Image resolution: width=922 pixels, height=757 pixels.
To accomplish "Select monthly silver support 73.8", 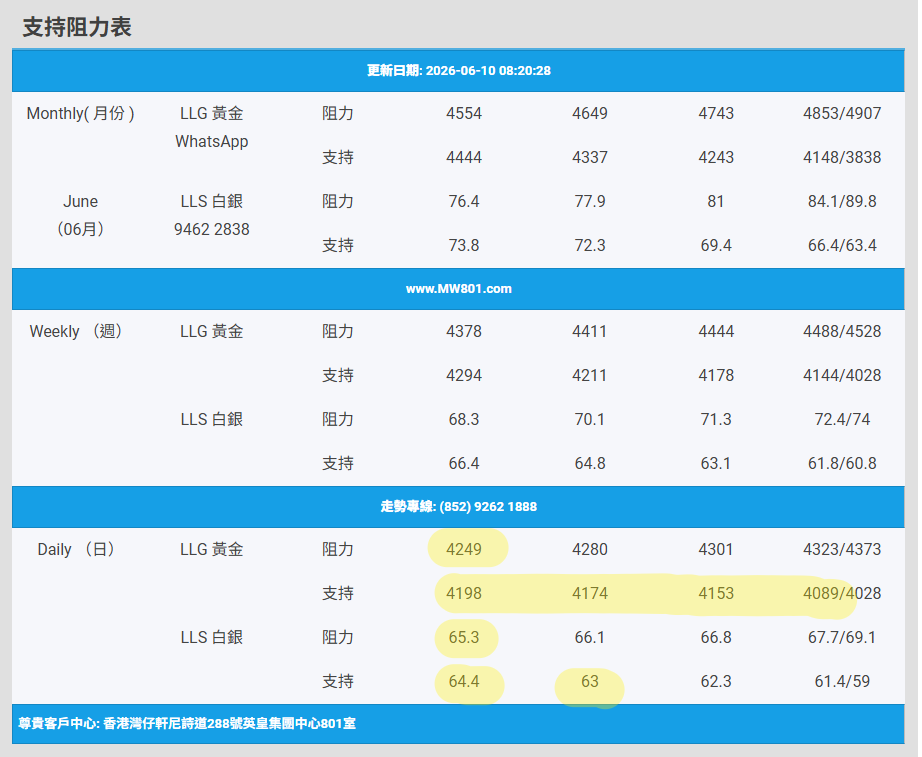I will coord(464,245).
